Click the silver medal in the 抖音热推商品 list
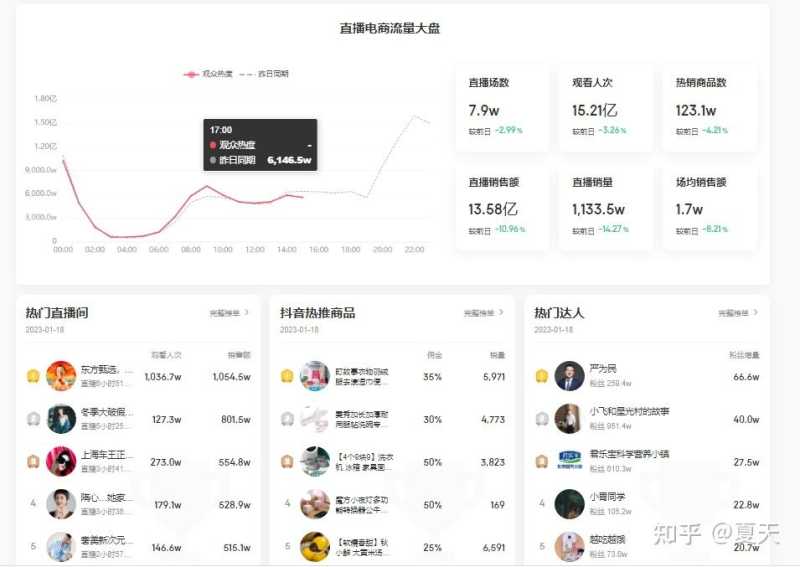This screenshot has width=800, height=567. click(287, 419)
